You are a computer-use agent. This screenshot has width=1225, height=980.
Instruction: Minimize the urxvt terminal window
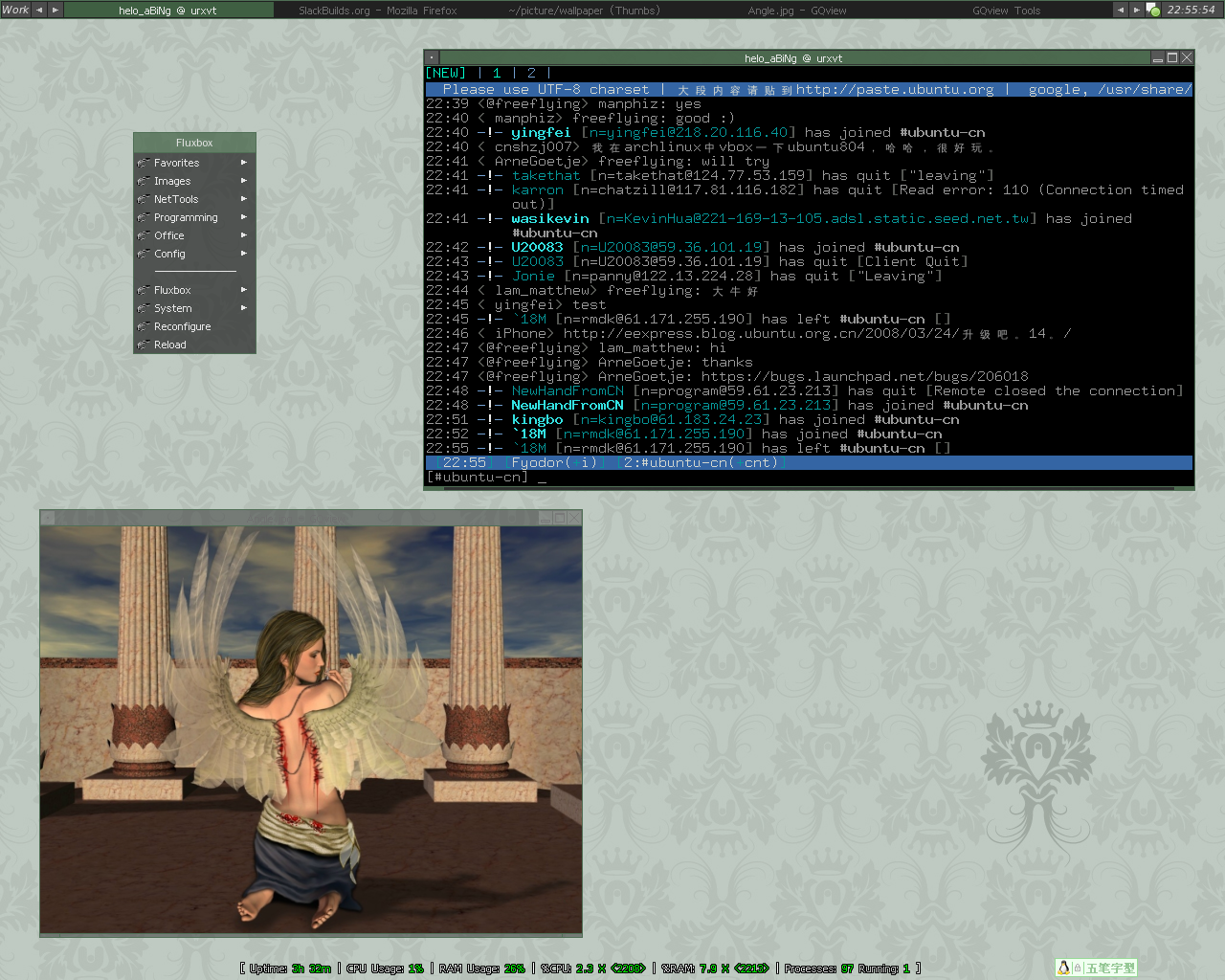pos(1158,58)
